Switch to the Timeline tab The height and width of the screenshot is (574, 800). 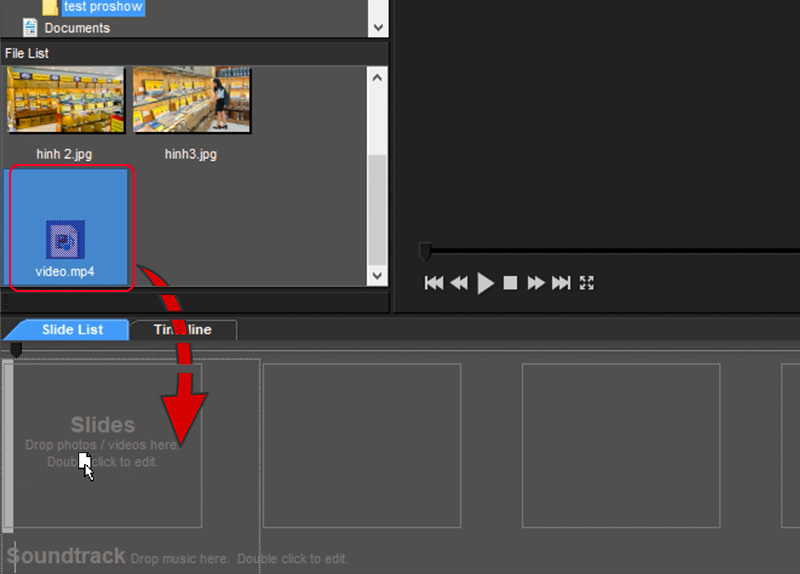click(183, 330)
